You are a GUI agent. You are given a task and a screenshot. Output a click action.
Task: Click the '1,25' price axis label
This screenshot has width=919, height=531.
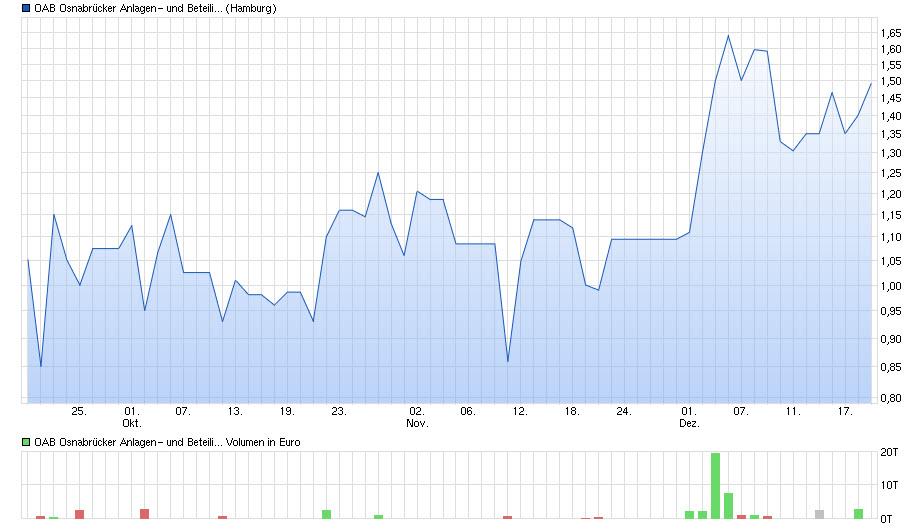(891, 174)
